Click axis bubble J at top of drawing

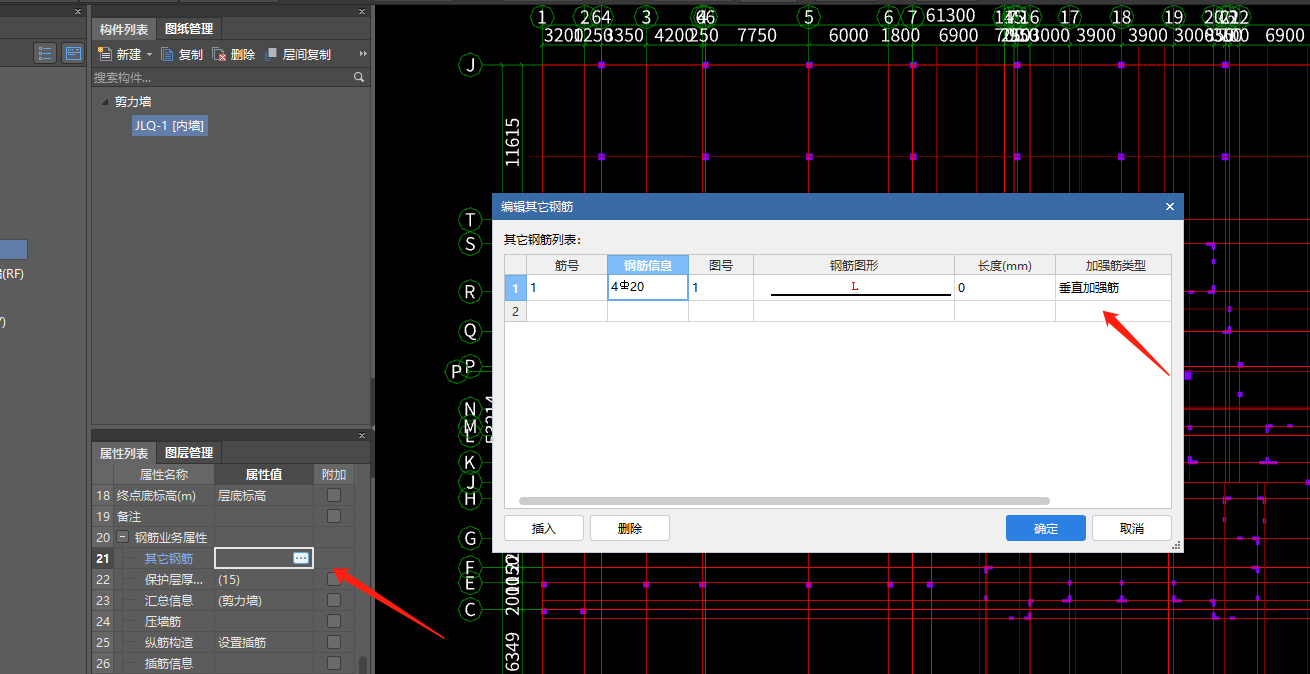click(470, 66)
